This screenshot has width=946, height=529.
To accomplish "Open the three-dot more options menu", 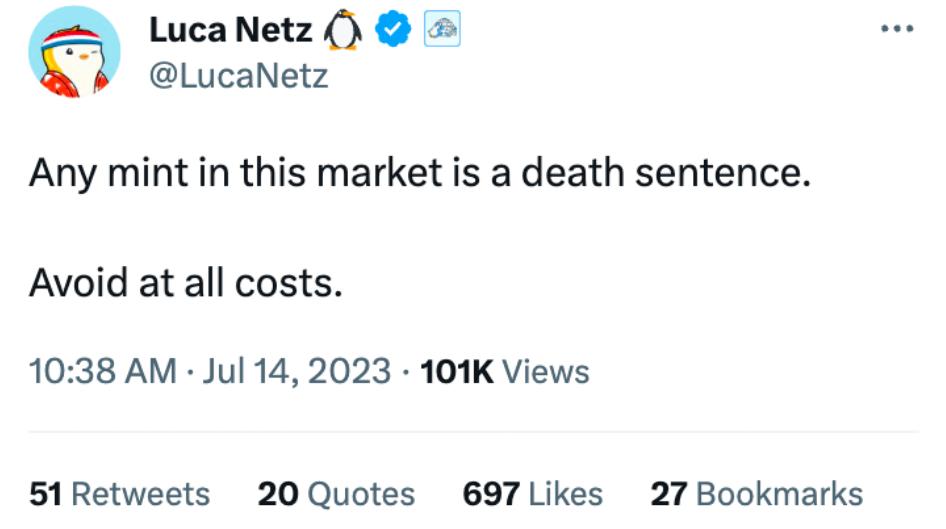I will (897, 29).
